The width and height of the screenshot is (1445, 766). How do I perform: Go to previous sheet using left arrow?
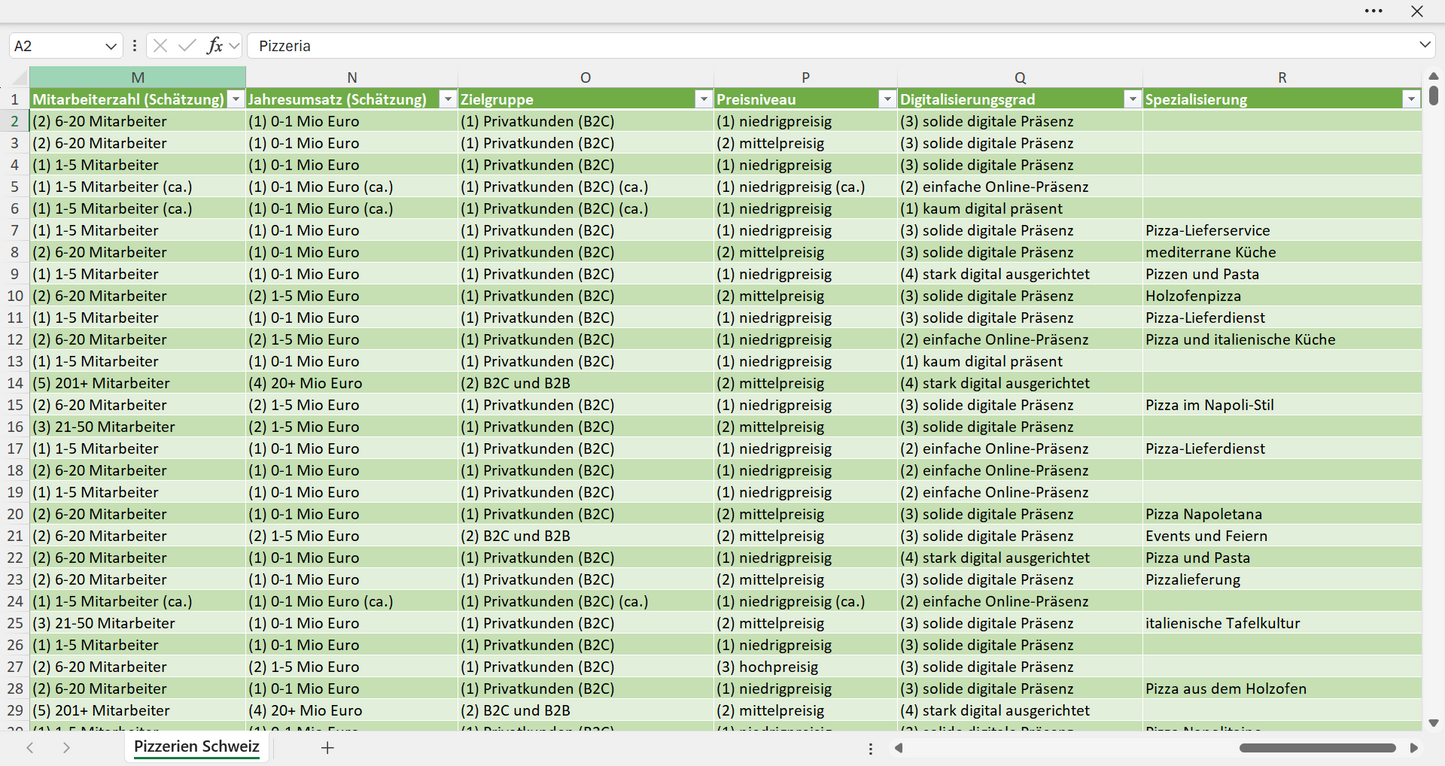(30, 748)
